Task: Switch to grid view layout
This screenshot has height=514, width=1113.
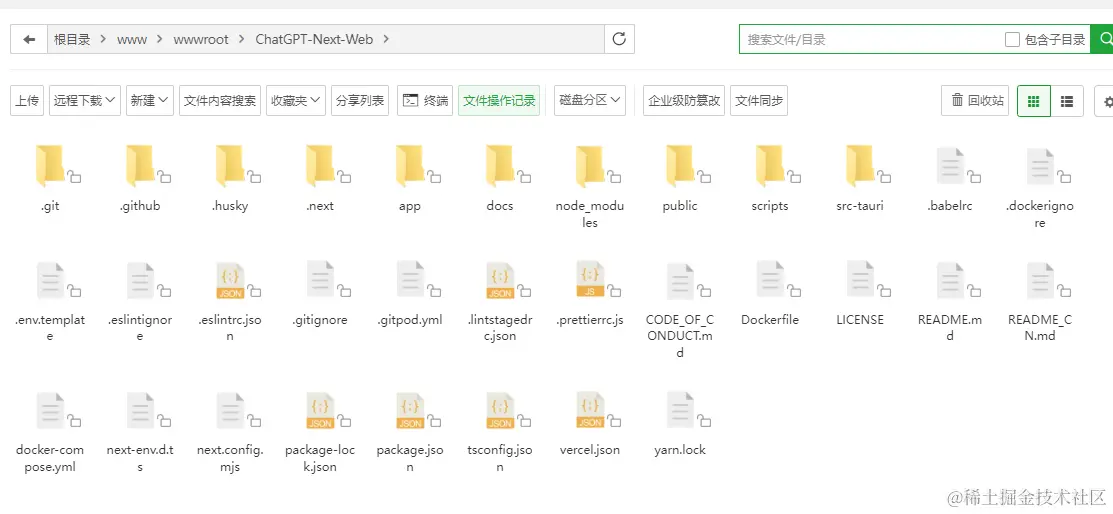Action: (x=1034, y=101)
